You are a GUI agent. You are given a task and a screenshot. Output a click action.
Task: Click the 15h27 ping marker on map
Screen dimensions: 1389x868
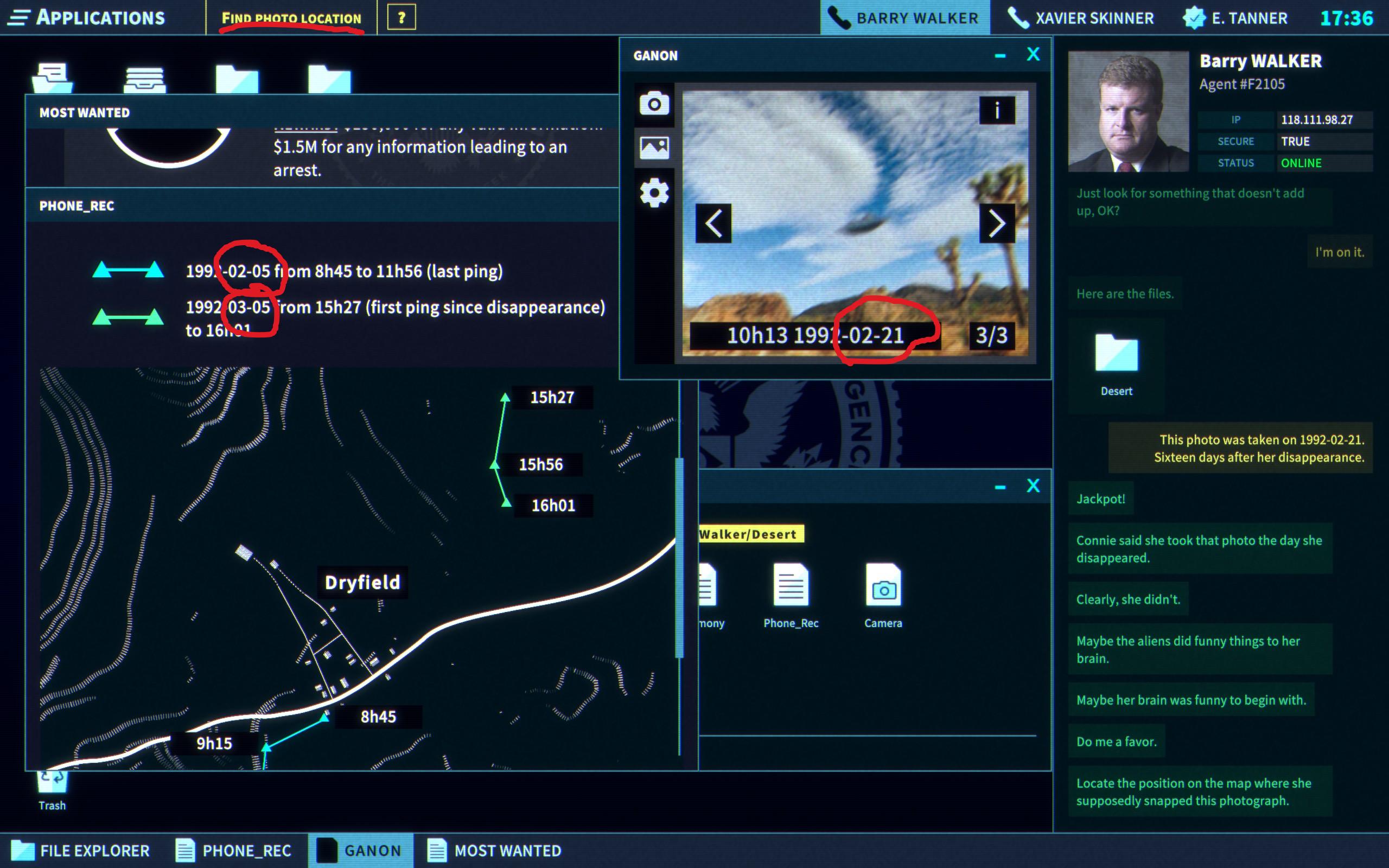tap(551, 397)
